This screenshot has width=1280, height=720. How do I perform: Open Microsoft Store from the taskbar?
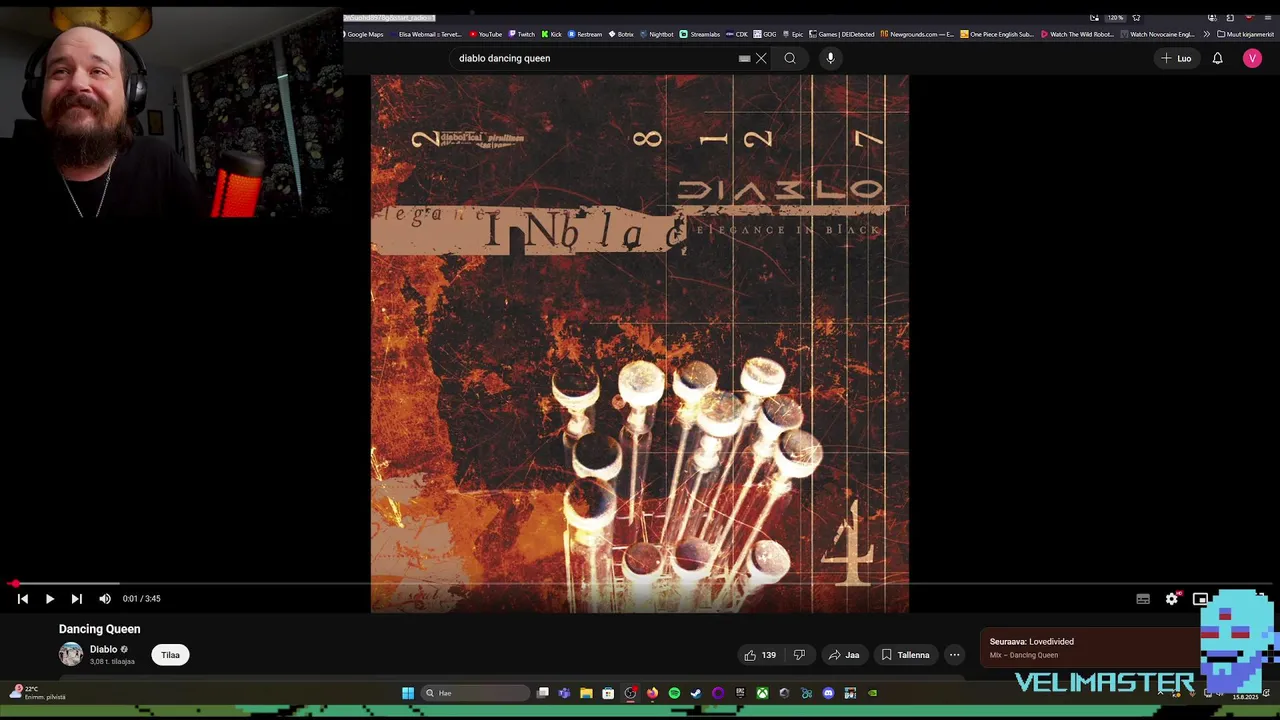click(x=608, y=693)
